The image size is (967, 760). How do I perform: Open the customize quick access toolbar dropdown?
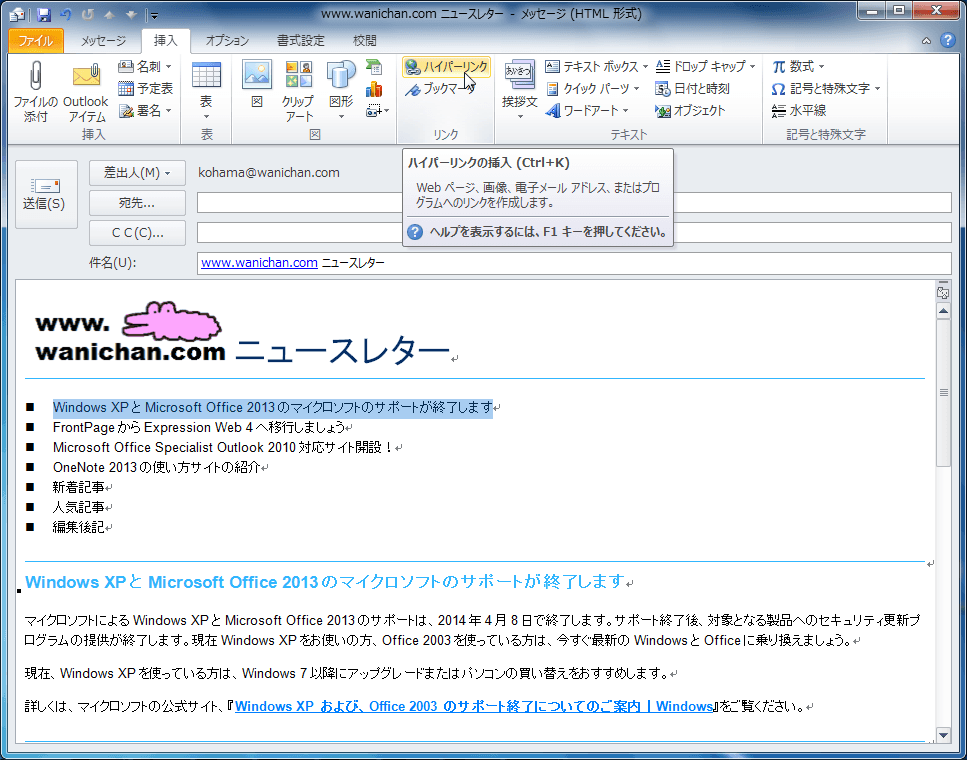154,15
